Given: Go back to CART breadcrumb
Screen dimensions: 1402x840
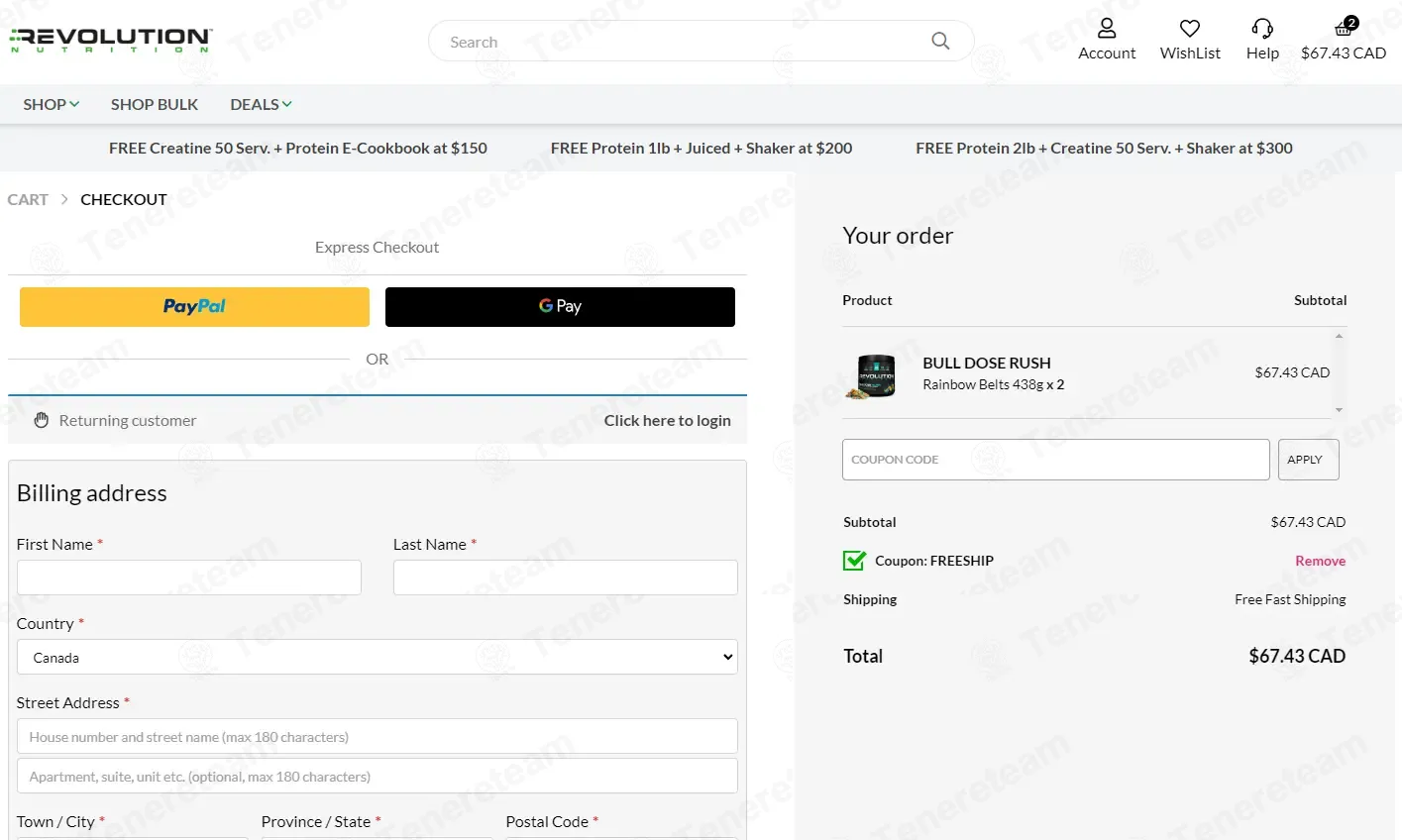Looking at the screenshot, I should [28, 199].
